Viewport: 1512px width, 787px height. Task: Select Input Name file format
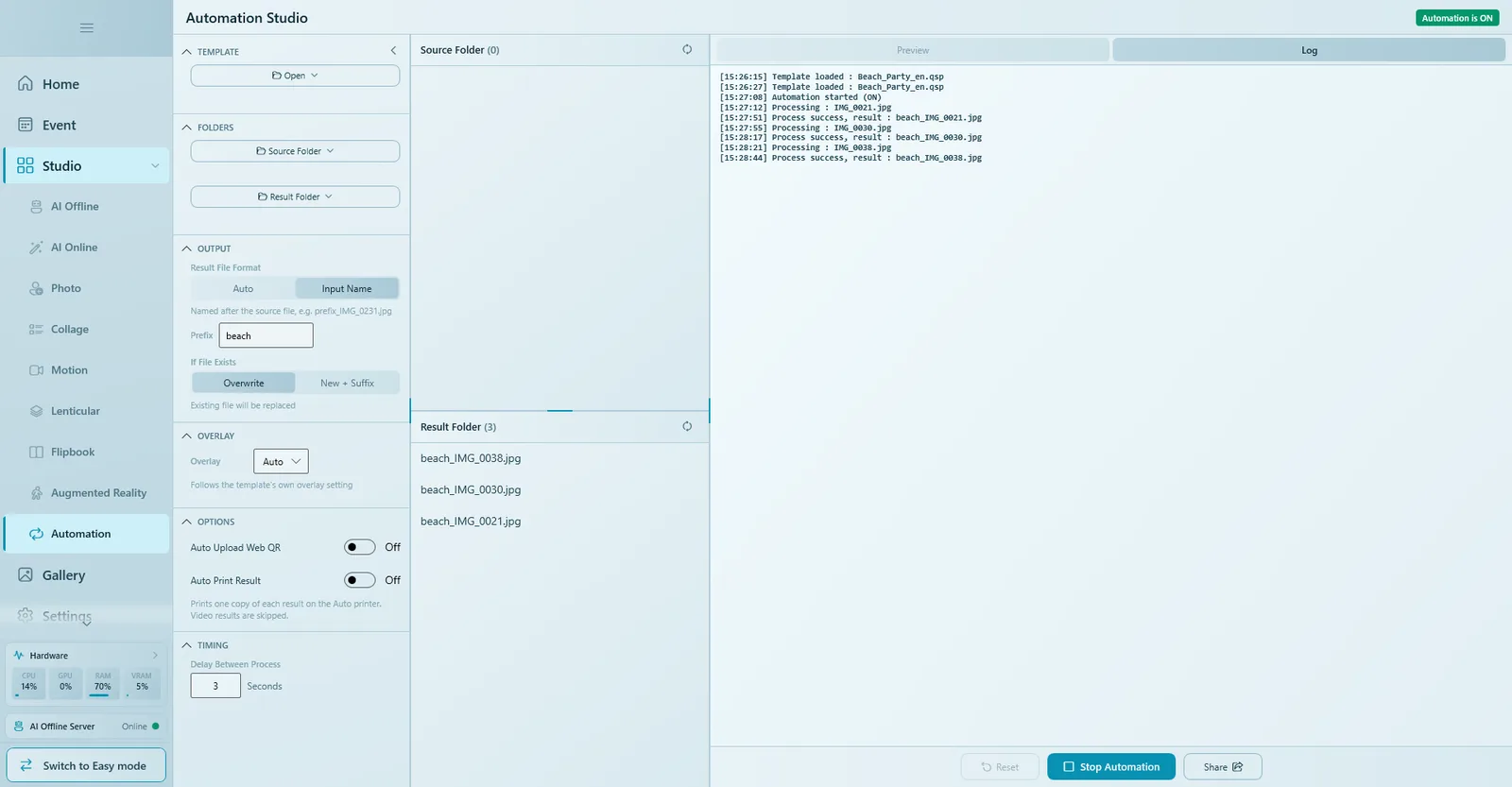click(x=347, y=289)
